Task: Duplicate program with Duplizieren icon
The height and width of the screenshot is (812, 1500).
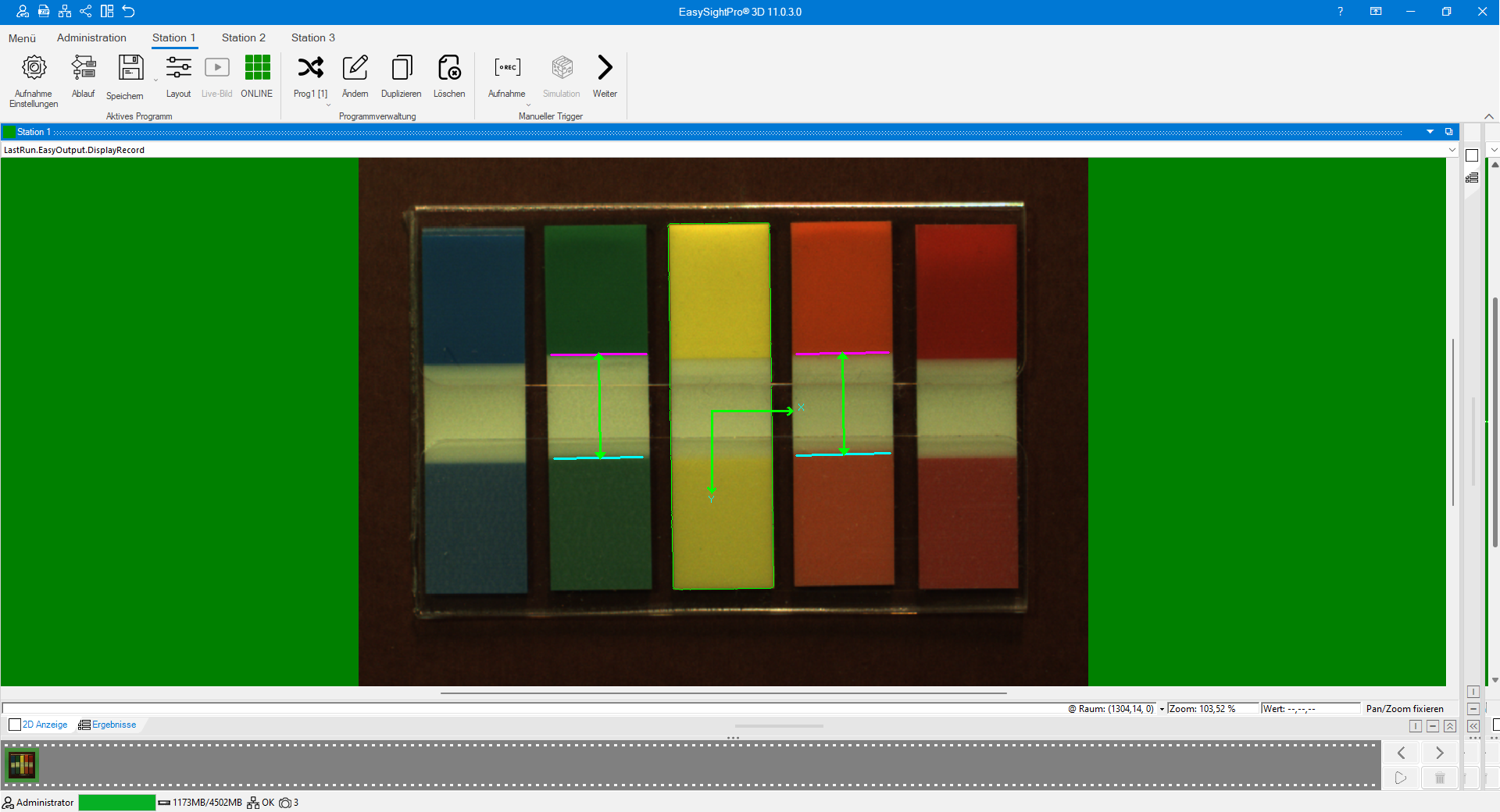Action: point(402,69)
